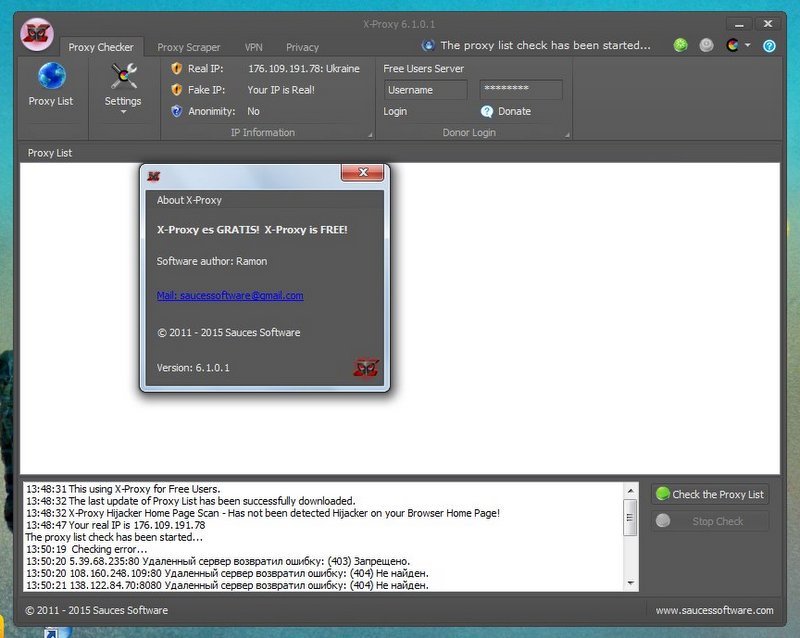
Task: Click the 'Proxy List' panel header
Action: pos(49,153)
